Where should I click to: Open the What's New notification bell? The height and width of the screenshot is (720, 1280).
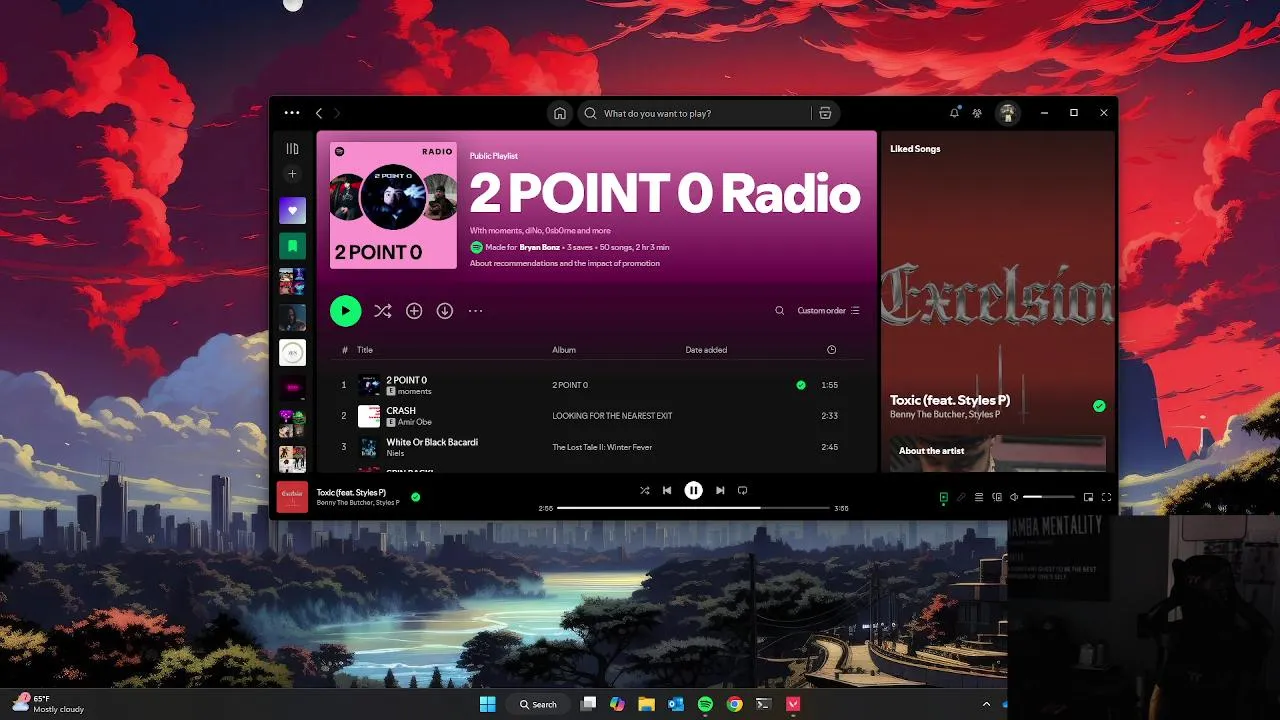point(954,113)
